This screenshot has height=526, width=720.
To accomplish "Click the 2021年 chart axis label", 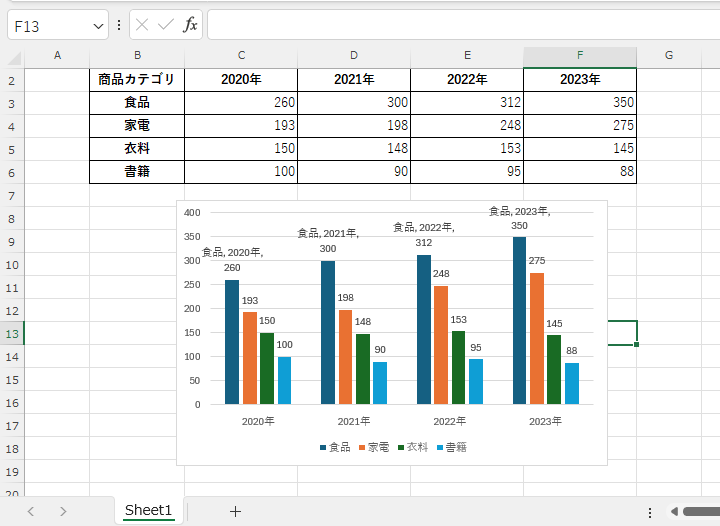I will (354, 421).
